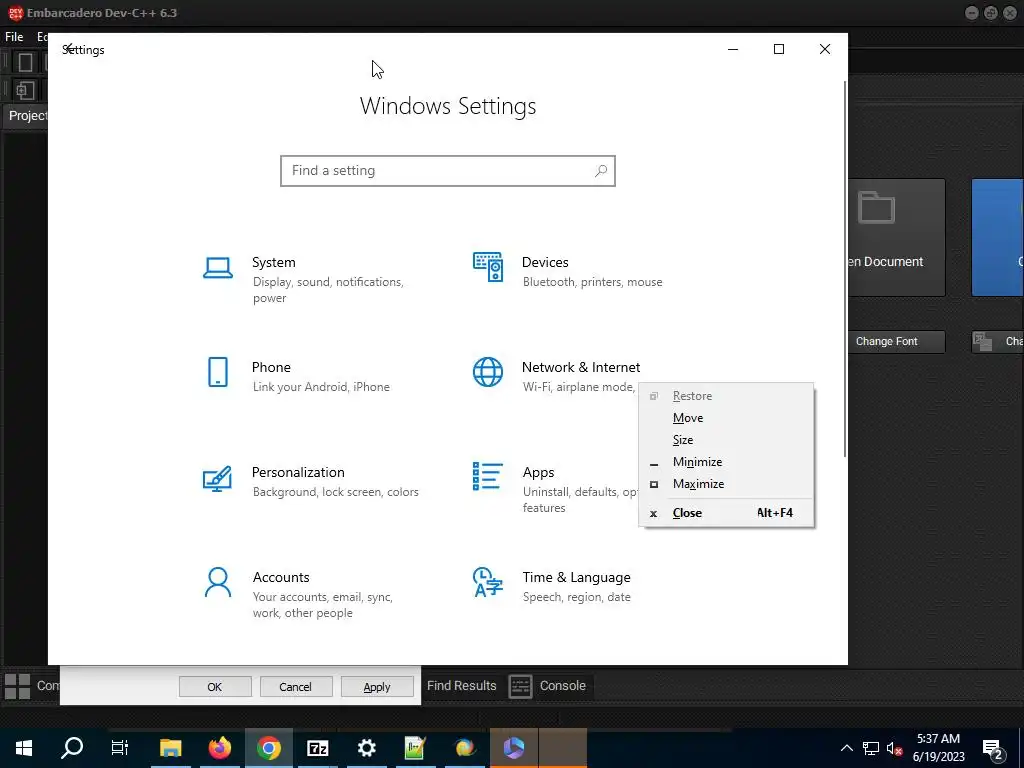This screenshot has width=1024, height=768.
Task: Choose Maximize from the window menu
Action: 726,484
